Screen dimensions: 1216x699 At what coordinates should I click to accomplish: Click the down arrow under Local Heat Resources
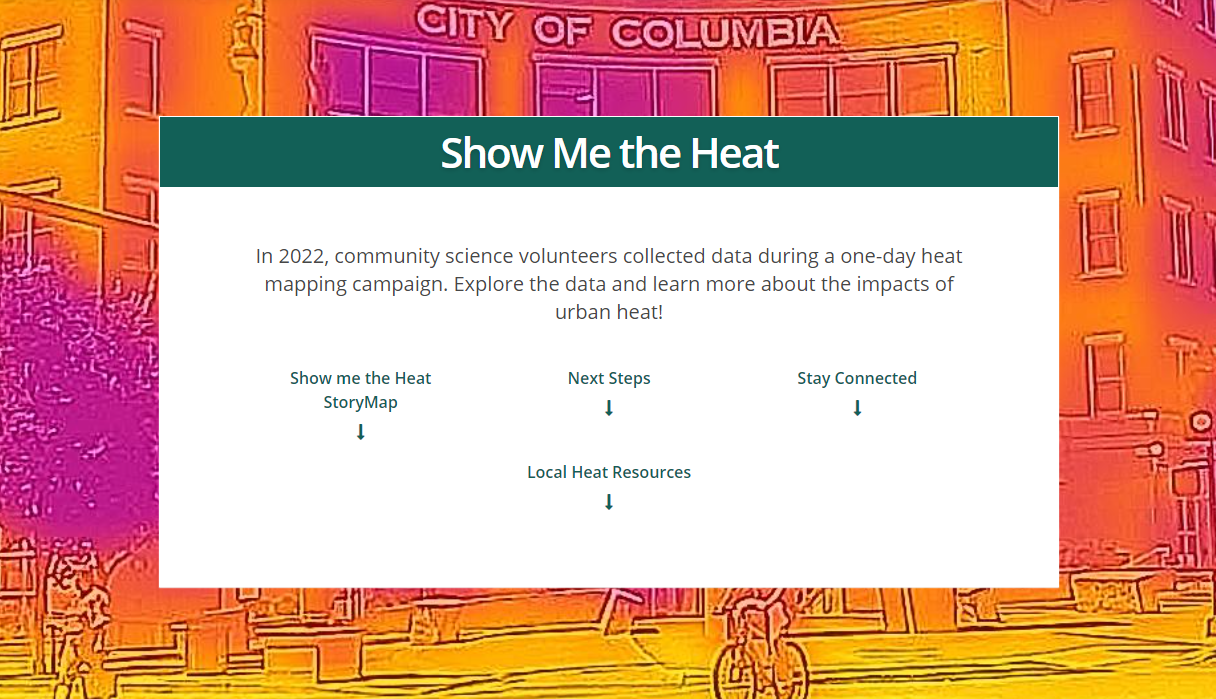pos(609,502)
